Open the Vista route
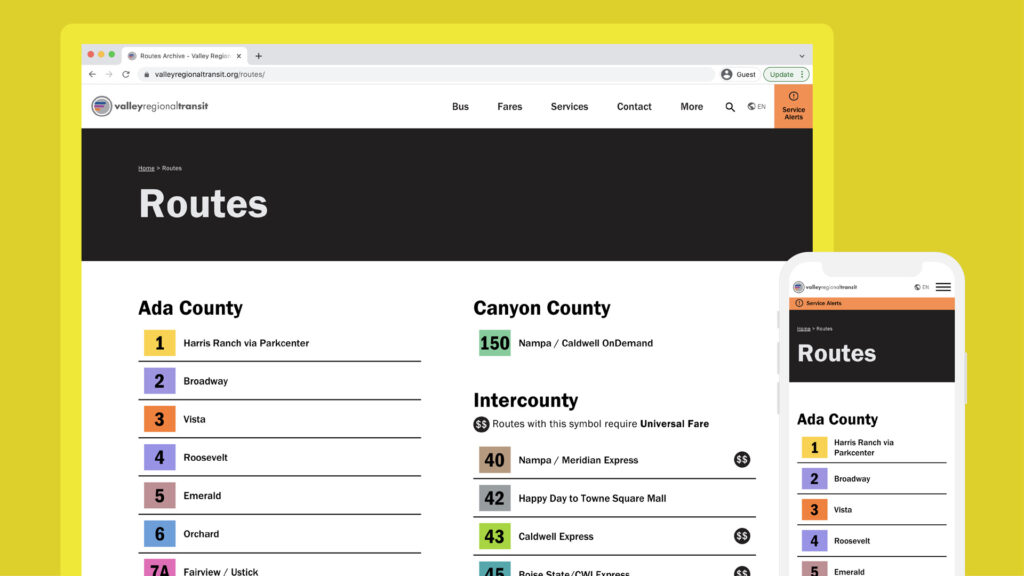Image resolution: width=1024 pixels, height=576 pixels. point(194,419)
